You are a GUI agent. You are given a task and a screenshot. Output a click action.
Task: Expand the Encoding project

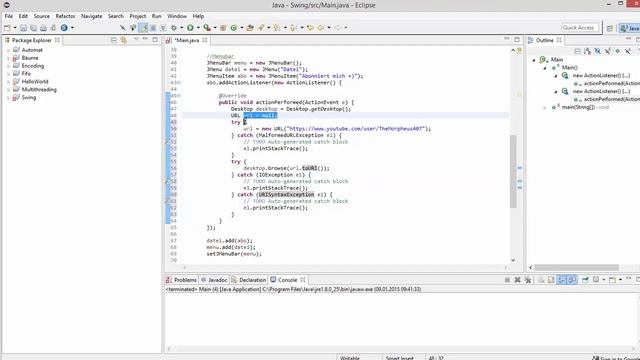click(x=8, y=66)
